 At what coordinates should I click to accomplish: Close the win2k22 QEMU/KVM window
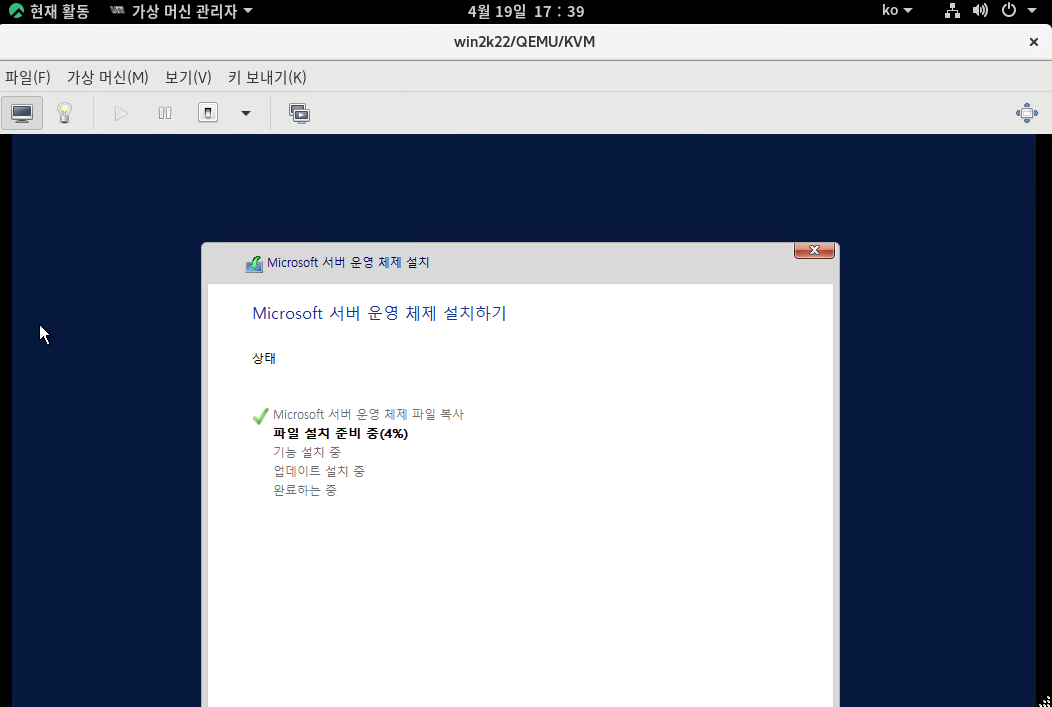[x=1034, y=42]
